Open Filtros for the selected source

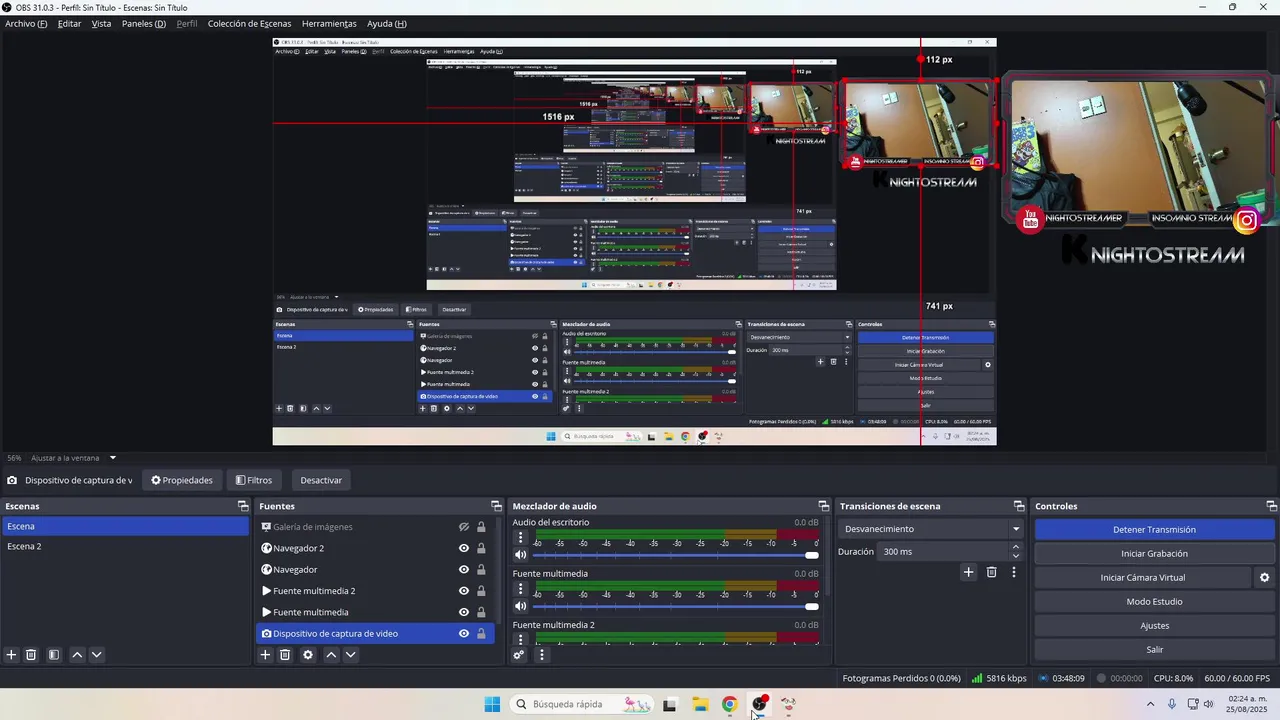coord(254,480)
